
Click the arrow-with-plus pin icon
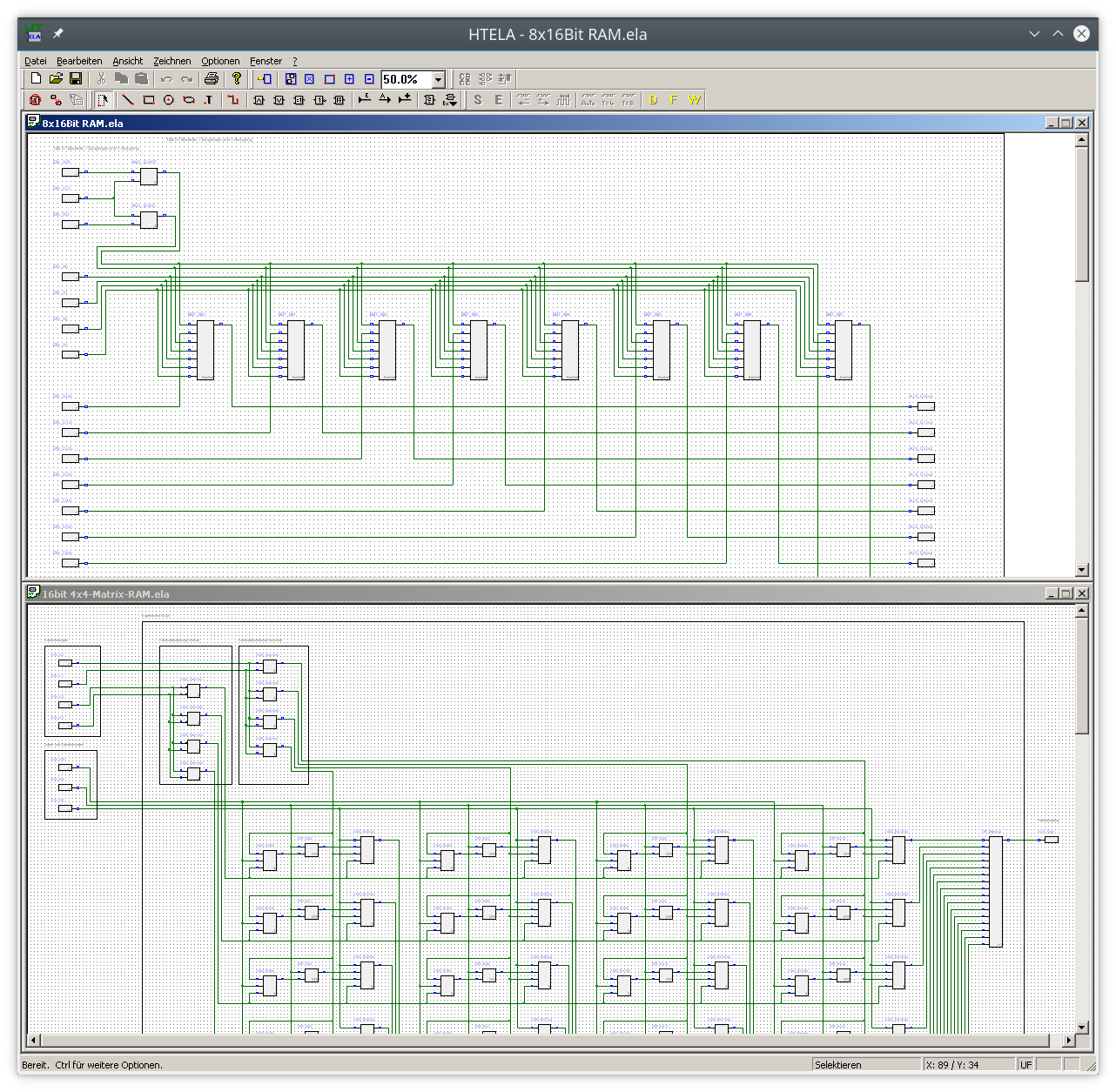[404, 100]
